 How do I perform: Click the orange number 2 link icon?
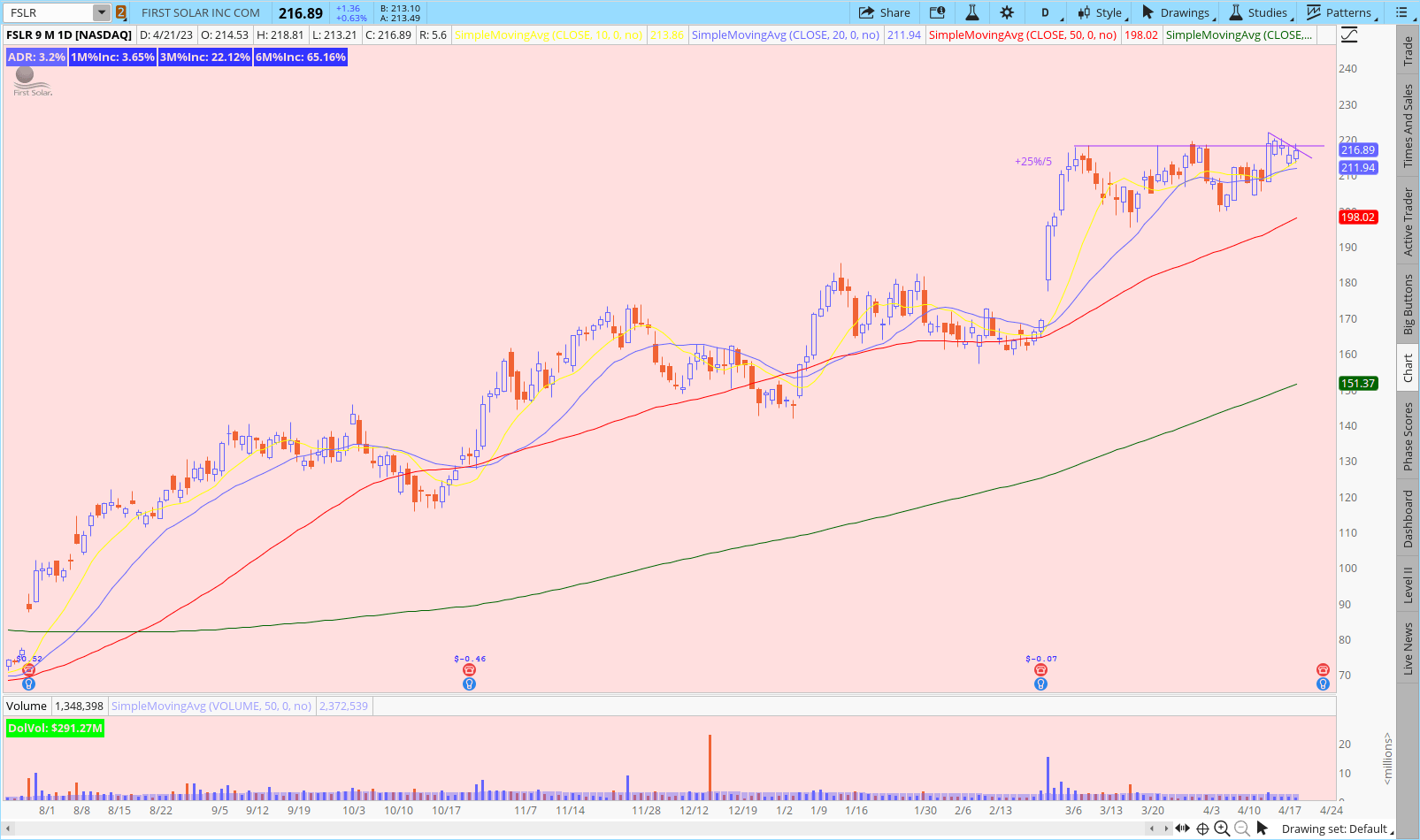coord(121,12)
